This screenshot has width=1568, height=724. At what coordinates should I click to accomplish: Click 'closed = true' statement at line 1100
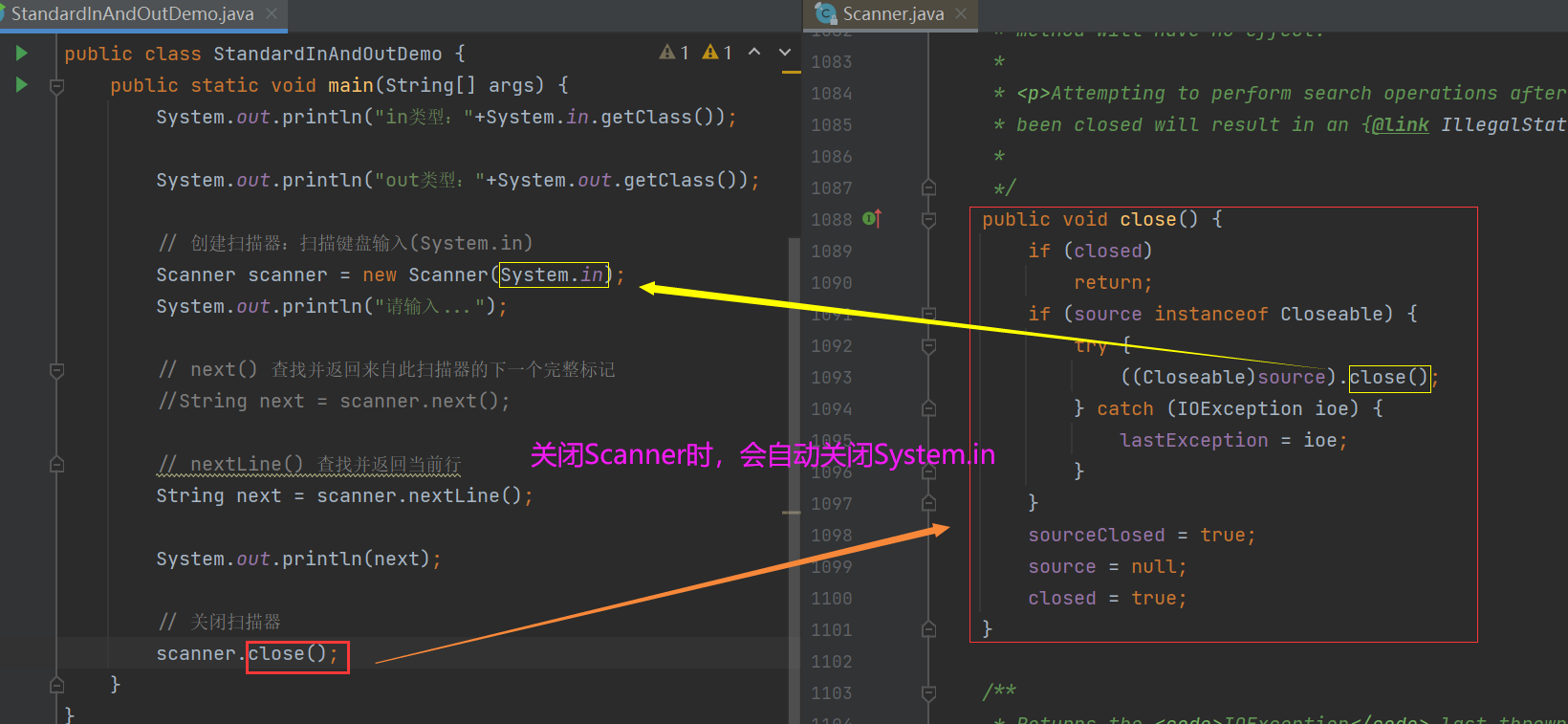pyautogui.click(x=1107, y=599)
